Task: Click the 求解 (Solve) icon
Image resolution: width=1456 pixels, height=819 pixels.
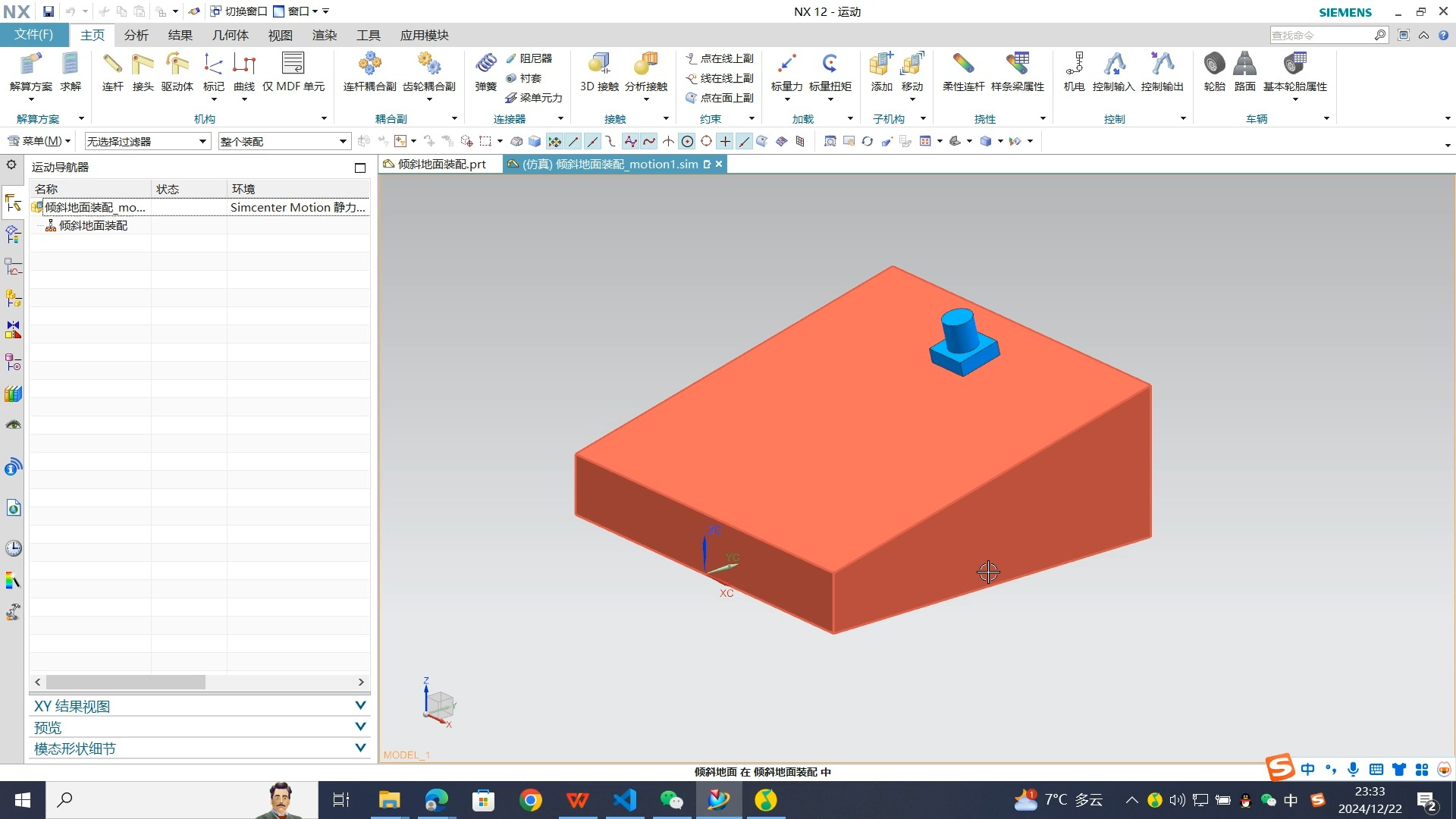Action: 71,72
